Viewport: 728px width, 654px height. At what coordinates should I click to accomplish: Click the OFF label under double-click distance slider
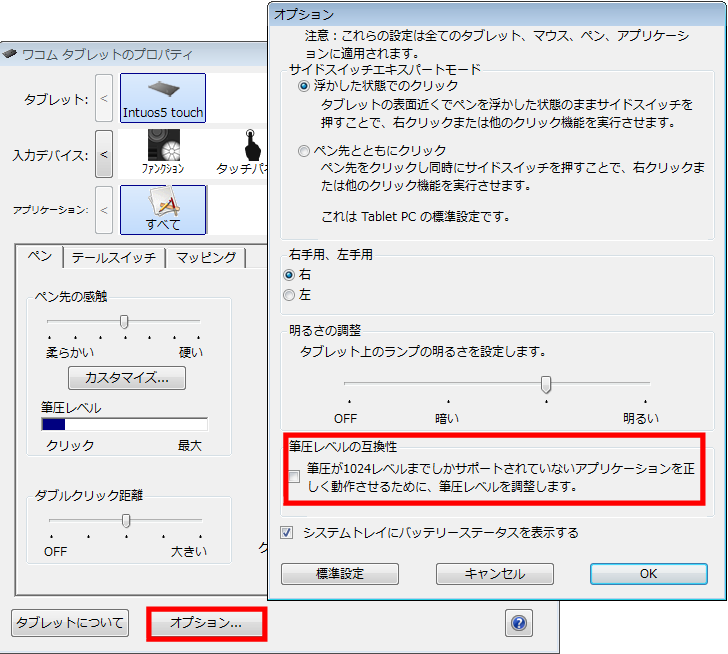(55, 551)
